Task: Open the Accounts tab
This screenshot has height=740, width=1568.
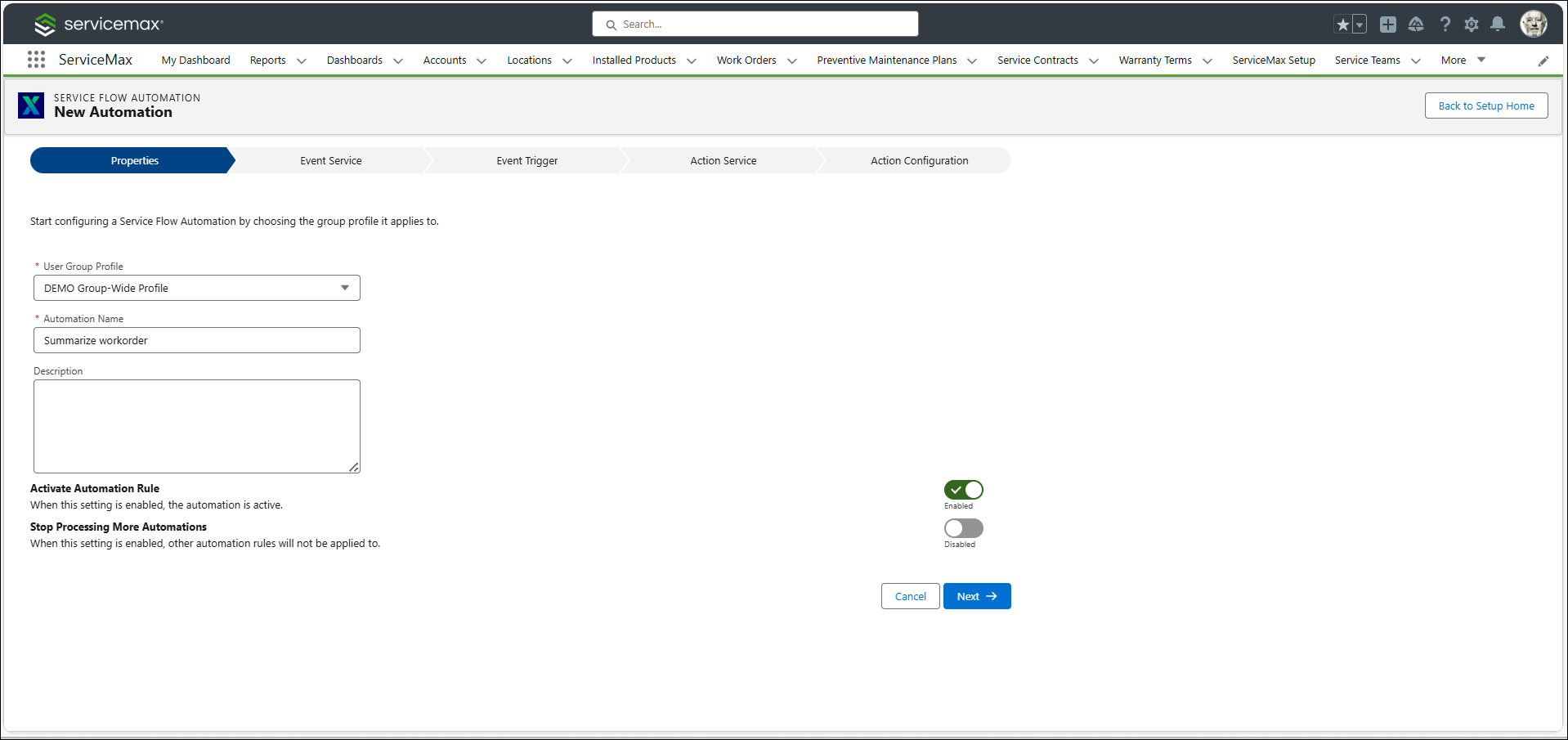Action: tap(445, 60)
